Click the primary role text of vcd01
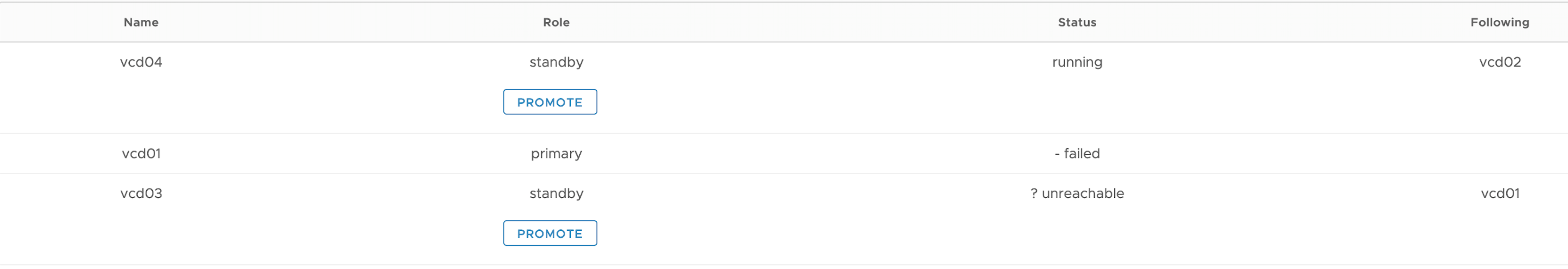 point(556,154)
